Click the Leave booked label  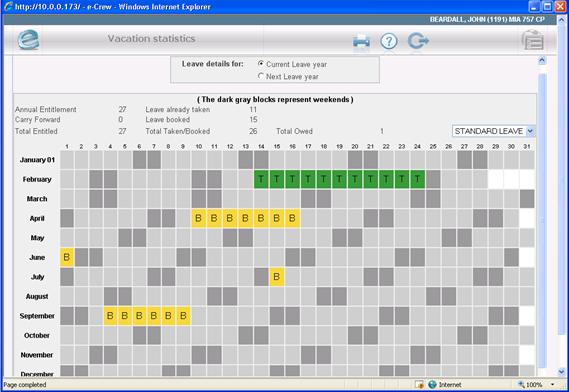168,119
